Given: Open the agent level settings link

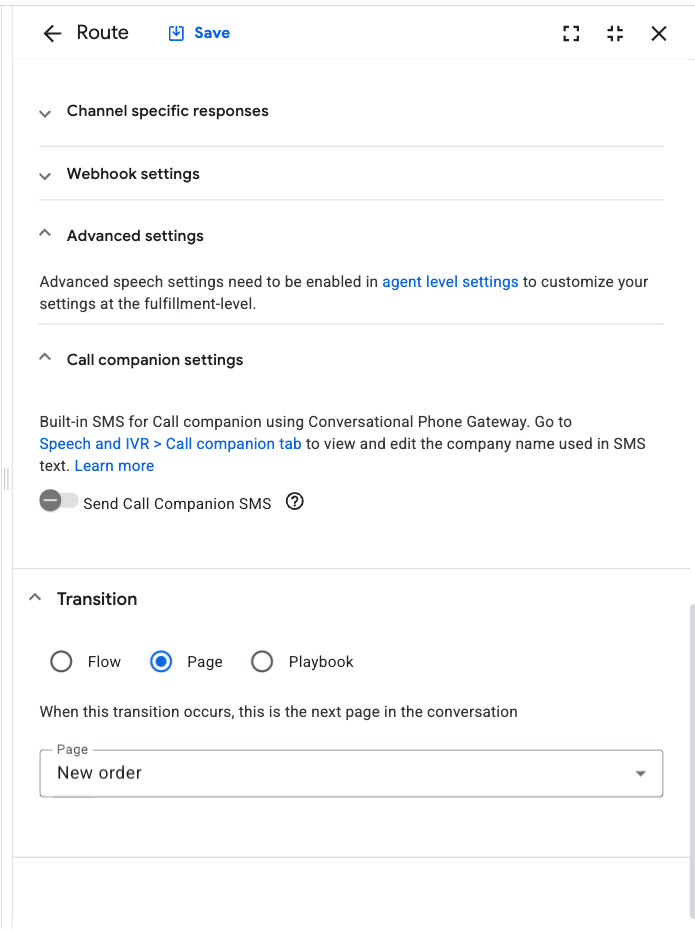Looking at the screenshot, I should coord(450,281).
